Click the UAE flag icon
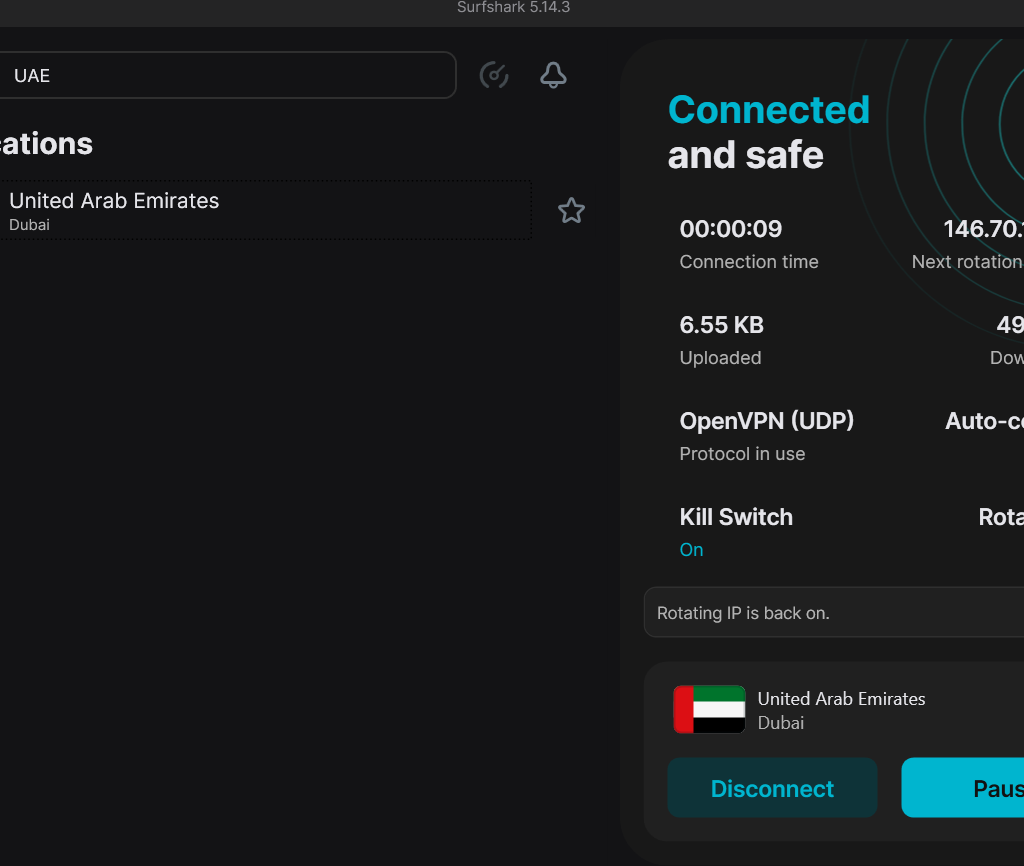 (709, 709)
